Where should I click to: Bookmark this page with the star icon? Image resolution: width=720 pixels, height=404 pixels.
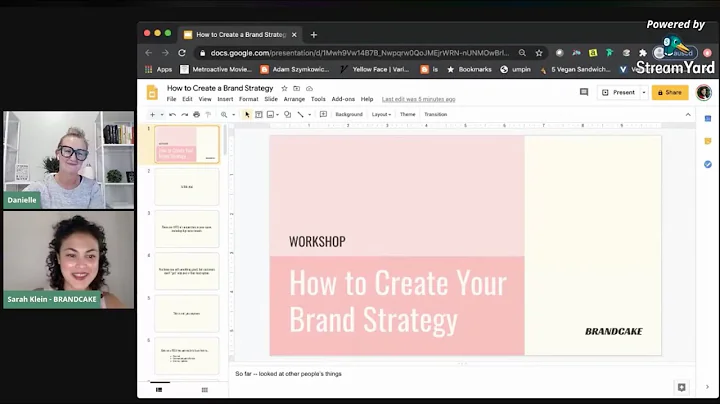click(x=539, y=53)
